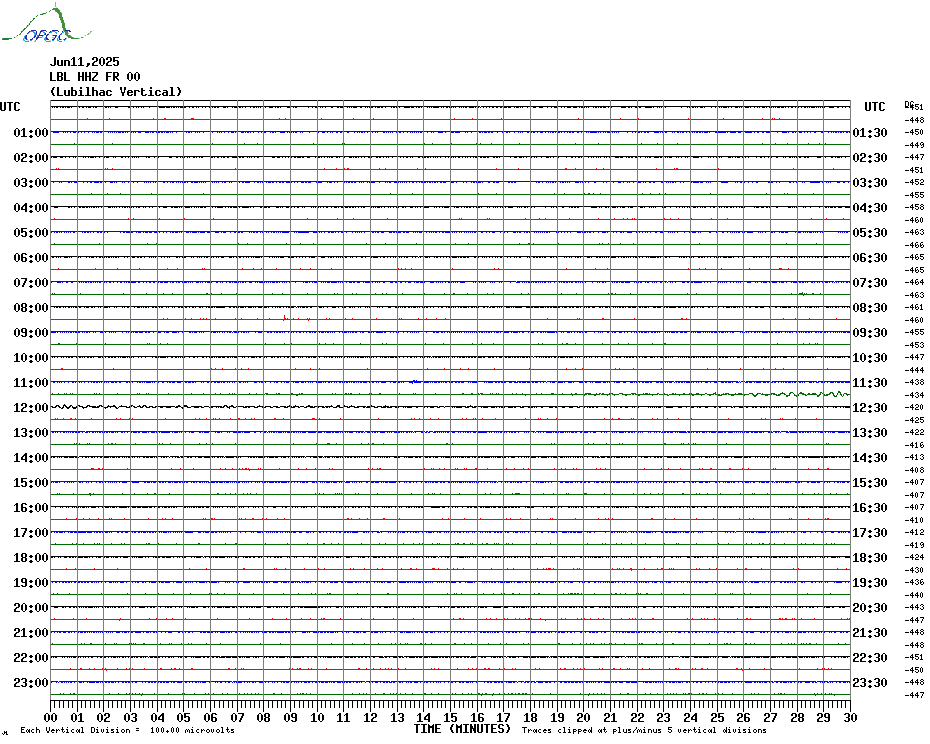The image size is (930, 744).
Task: Click the station code LBL HHZ FR 00
Action: (x=95, y=77)
